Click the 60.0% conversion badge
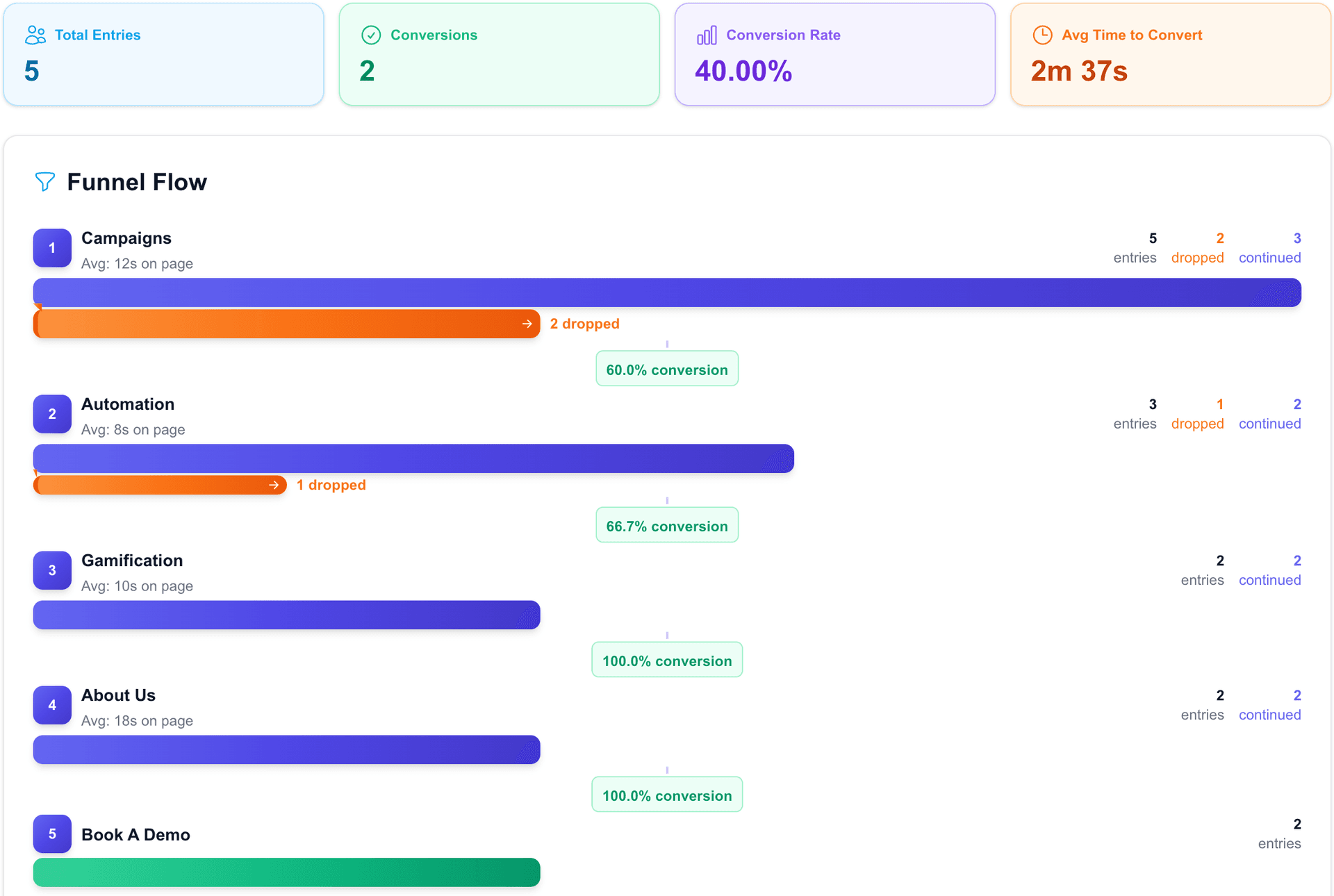The height and width of the screenshot is (896, 1334). (x=666, y=369)
